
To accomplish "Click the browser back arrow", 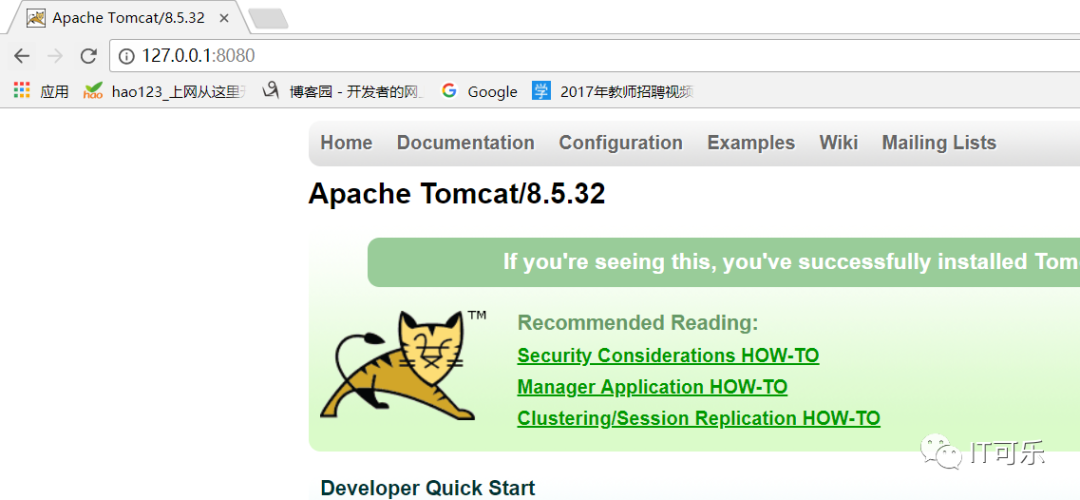I will [x=21, y=56].
